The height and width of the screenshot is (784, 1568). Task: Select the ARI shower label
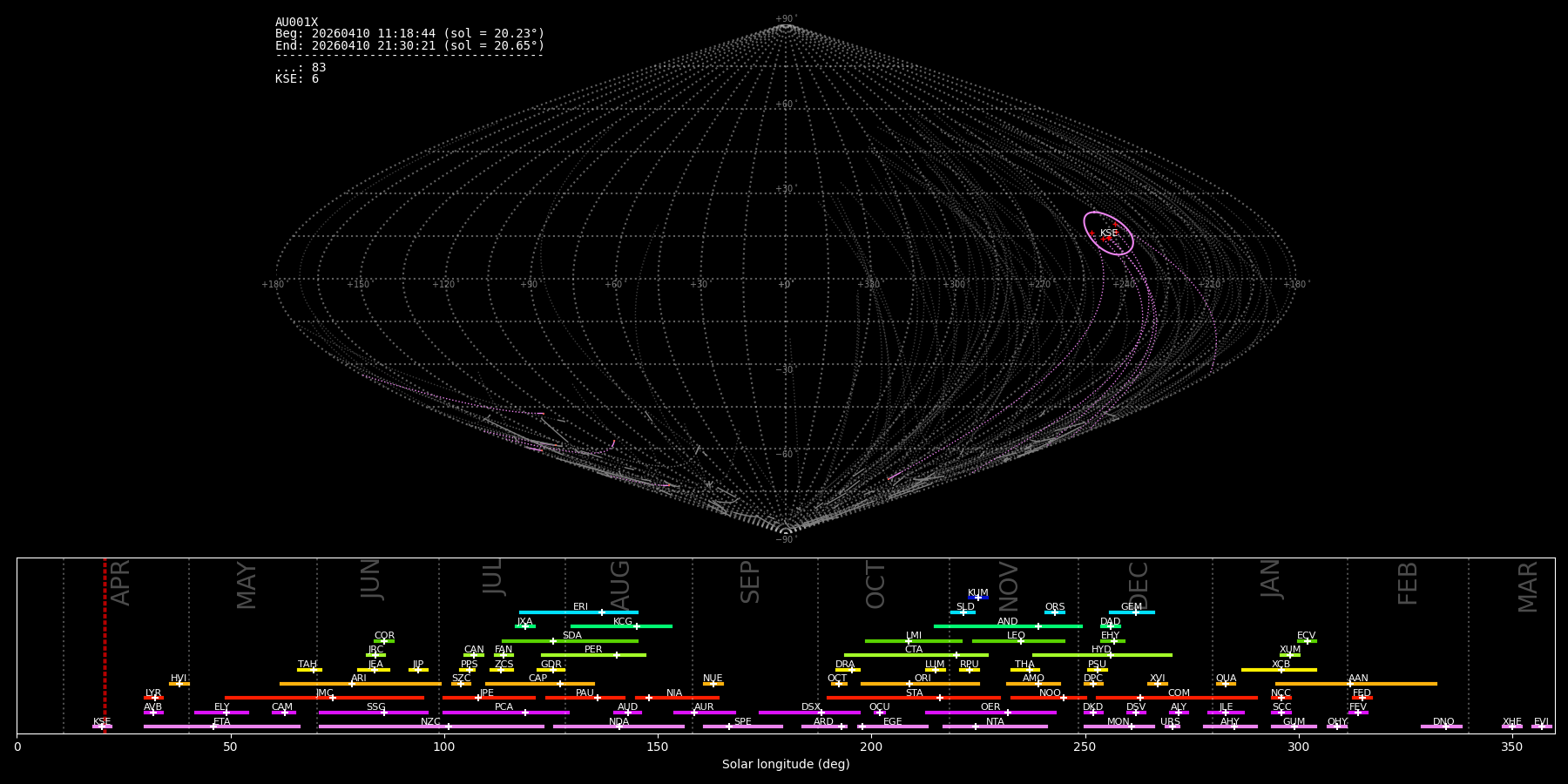click(358, 679)
